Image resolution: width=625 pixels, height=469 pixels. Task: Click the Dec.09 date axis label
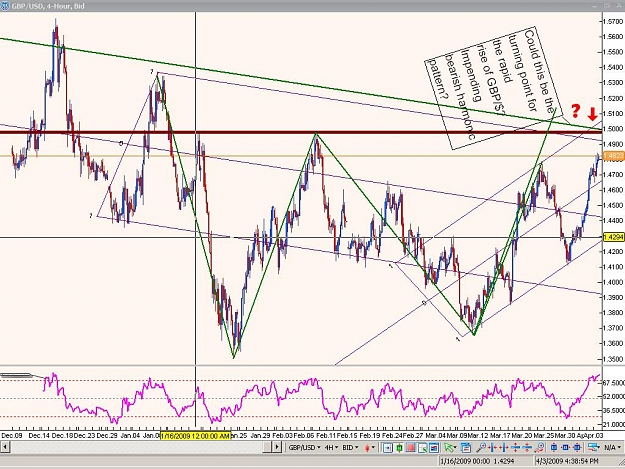[x=12, y=436]
